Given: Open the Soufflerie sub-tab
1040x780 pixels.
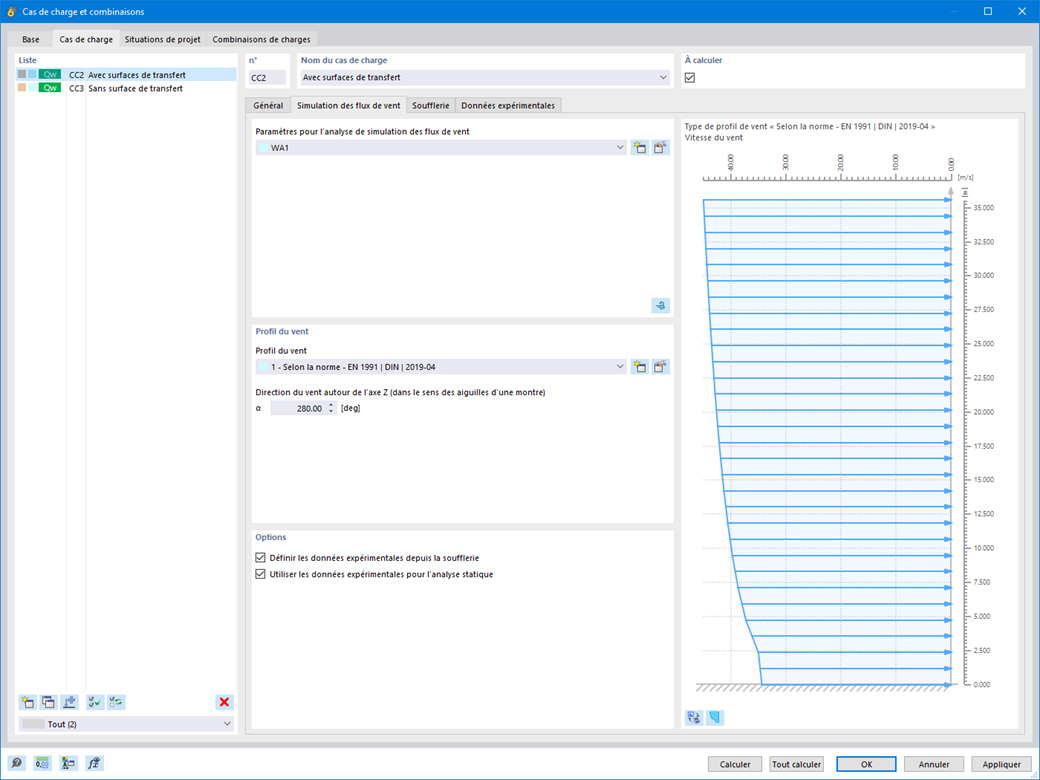Looking at the screenshot, I should [x=430, y=105].
